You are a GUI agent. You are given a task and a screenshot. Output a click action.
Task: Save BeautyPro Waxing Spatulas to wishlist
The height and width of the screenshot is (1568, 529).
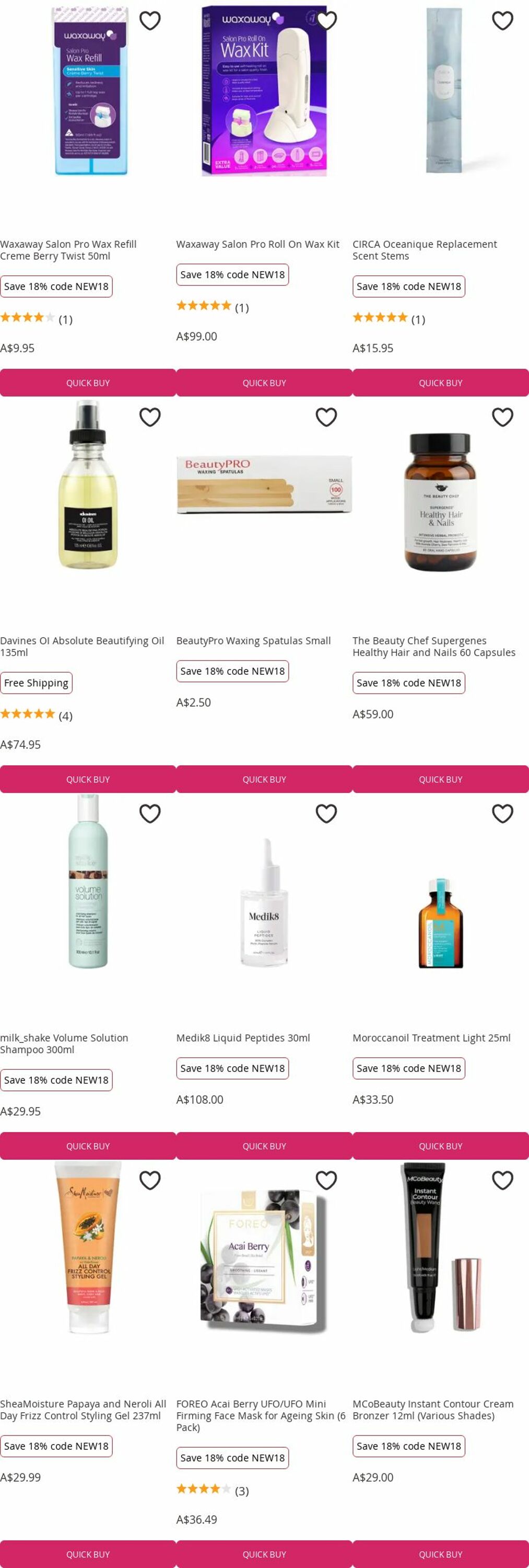(x=326, y=417)
